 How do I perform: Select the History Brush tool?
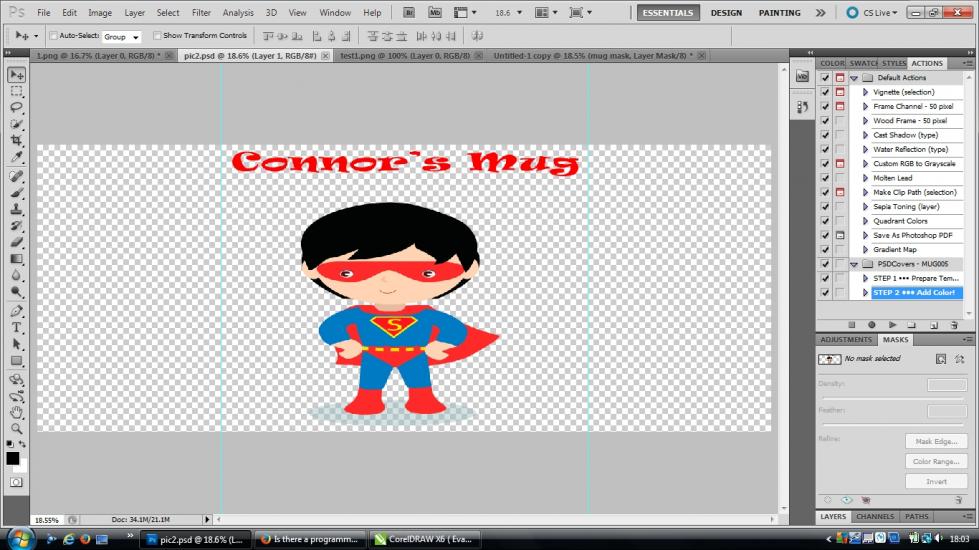(16, 225)
